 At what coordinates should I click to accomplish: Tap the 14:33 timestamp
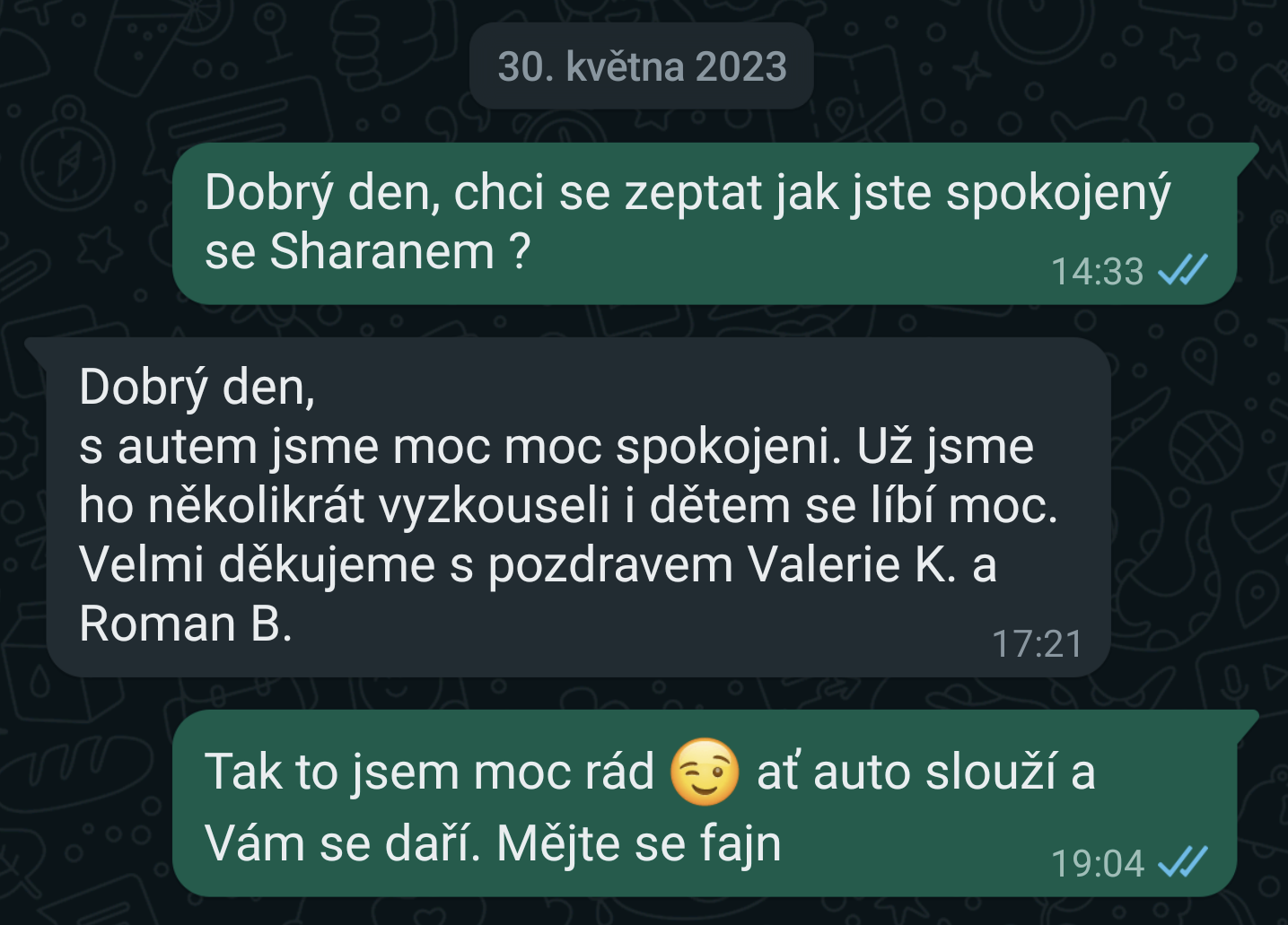click(x=1097, y=271)
